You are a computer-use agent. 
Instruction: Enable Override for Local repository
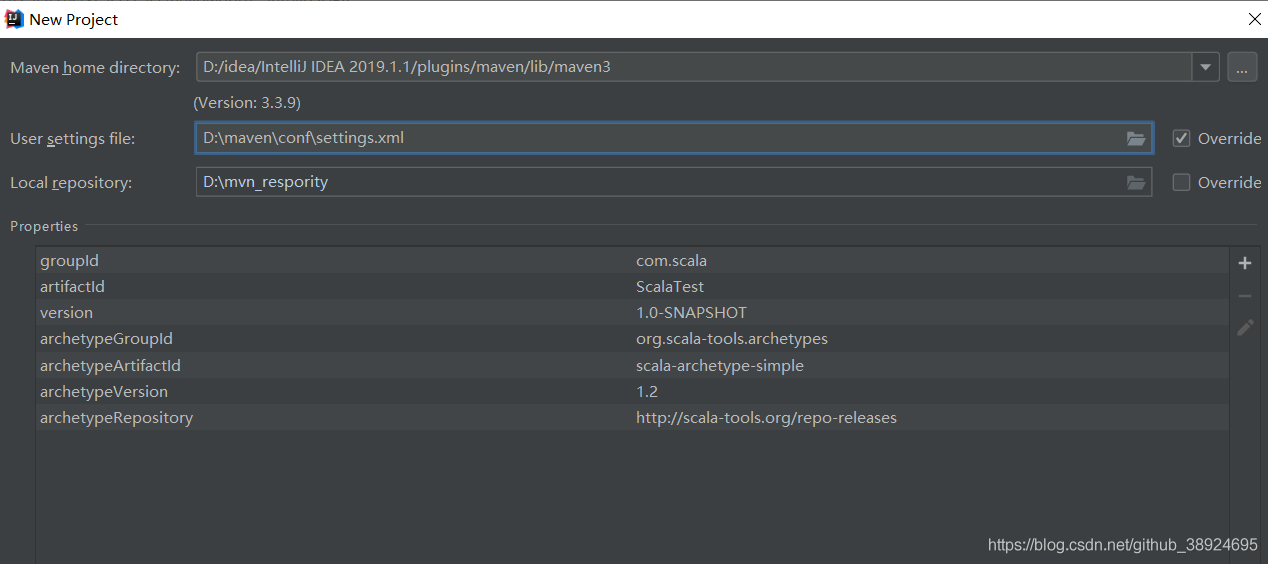[1182, 183]
